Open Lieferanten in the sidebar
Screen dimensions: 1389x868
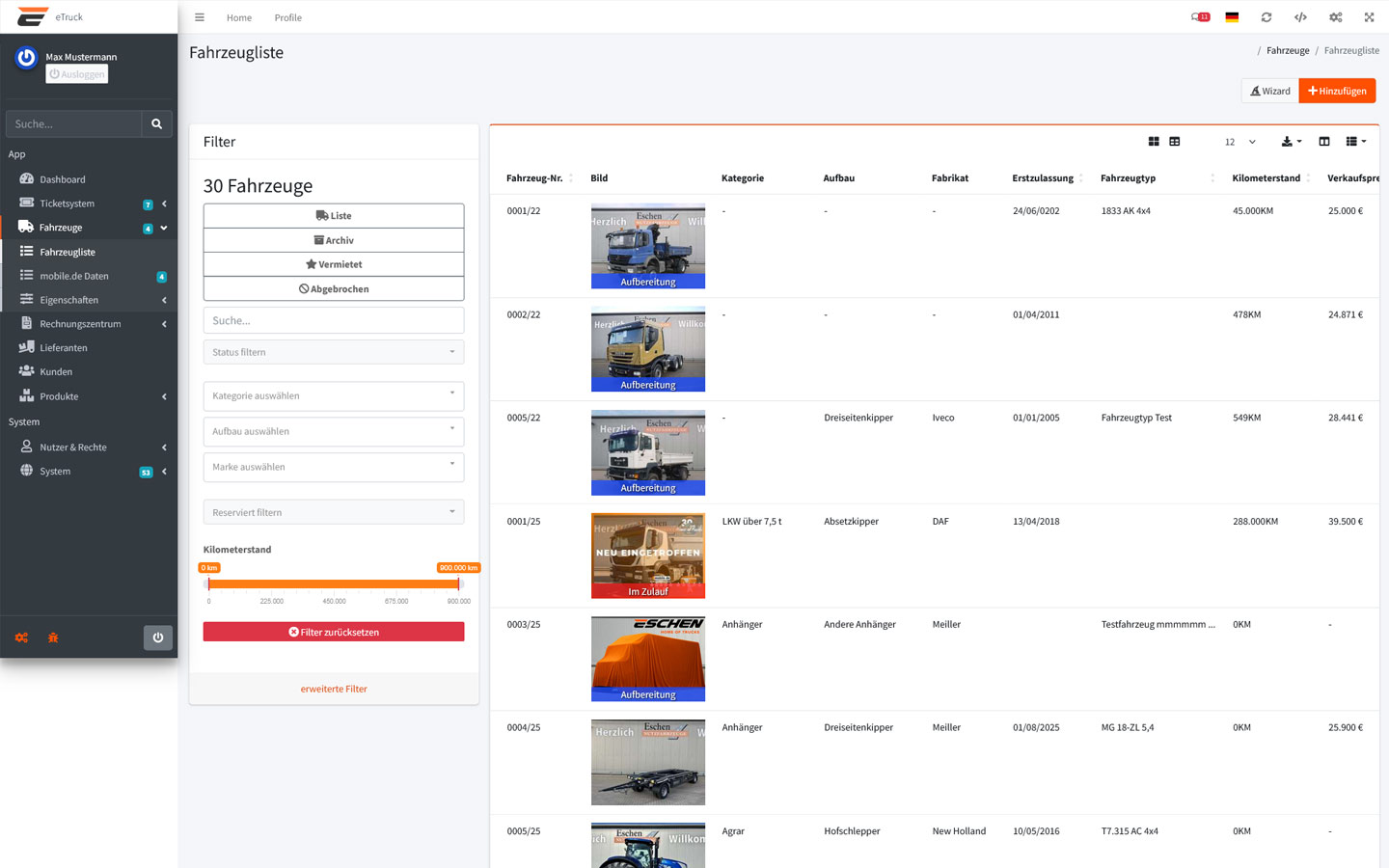tap(89, 348)
